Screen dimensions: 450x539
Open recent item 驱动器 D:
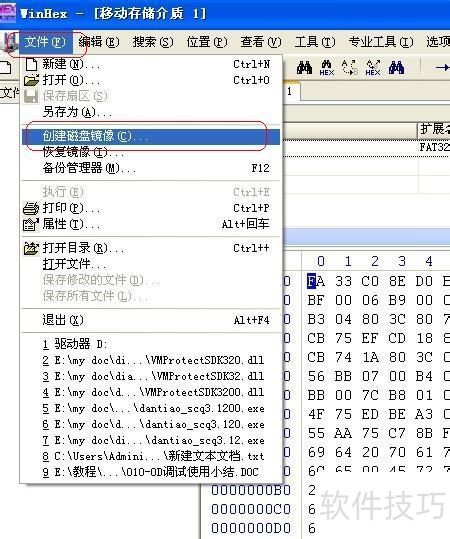pos(151,344)
